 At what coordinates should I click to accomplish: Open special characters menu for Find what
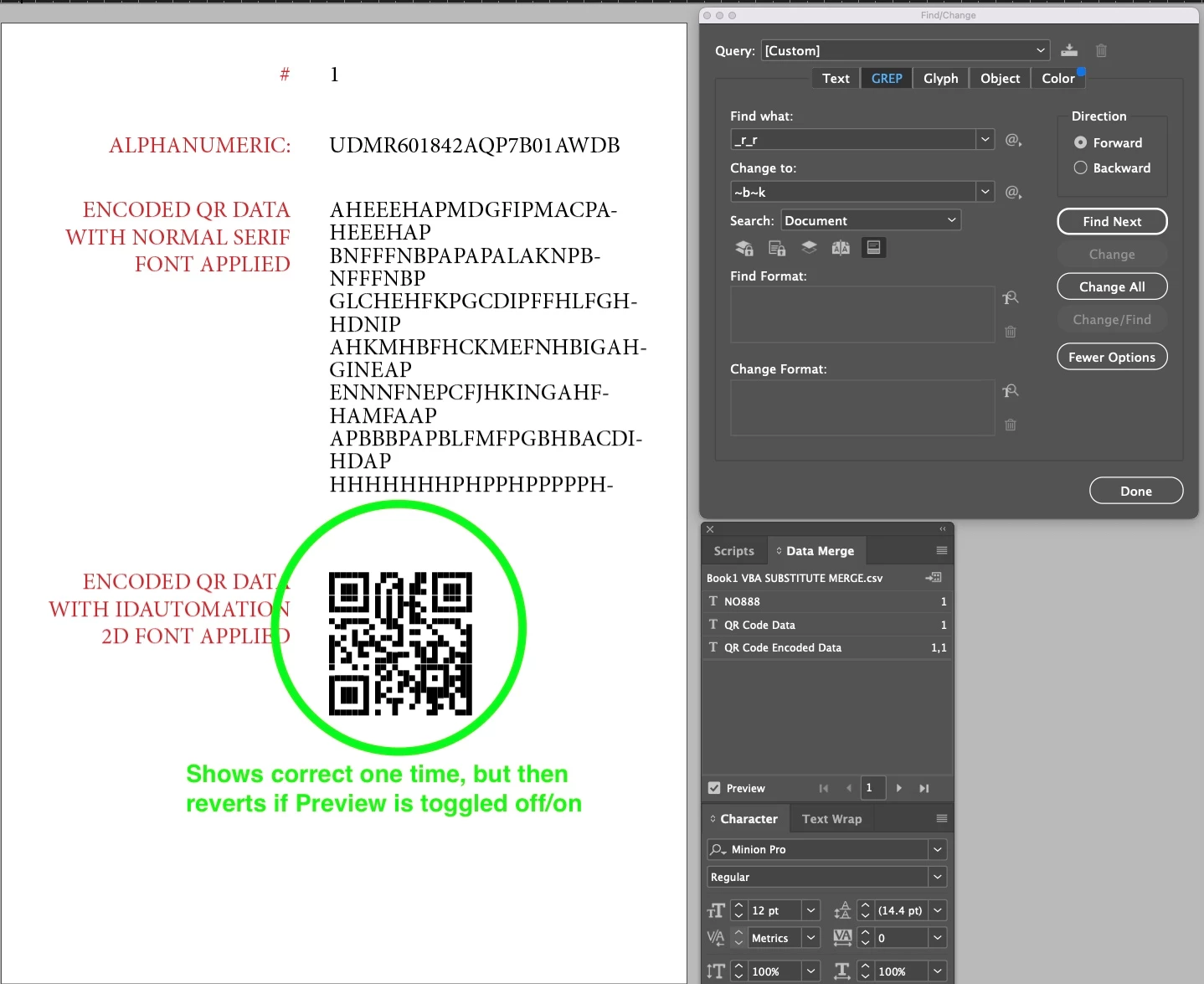[x=1013, y=140]
